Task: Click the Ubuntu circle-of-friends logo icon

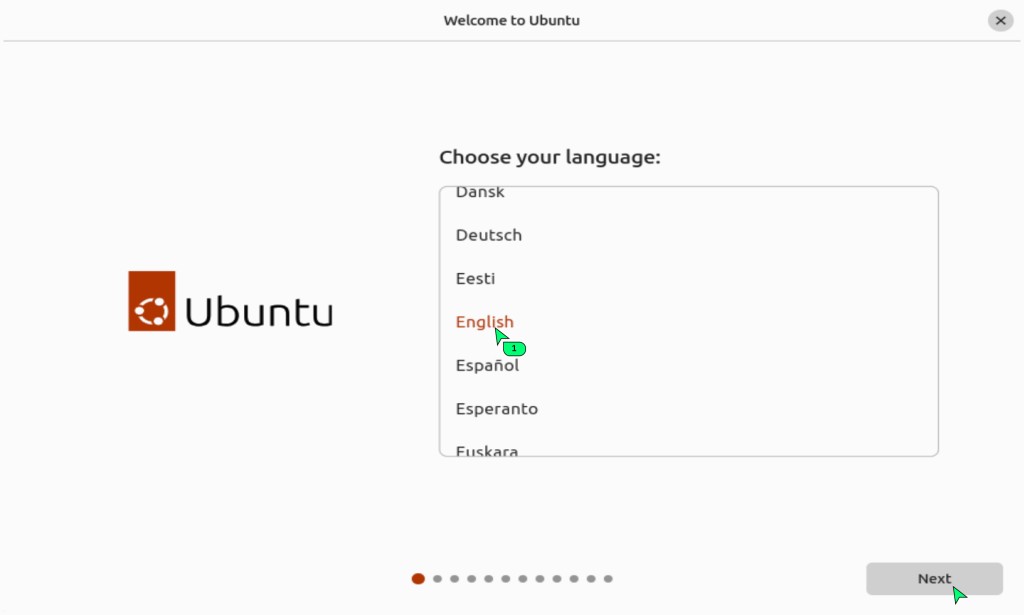Action: 152,301
